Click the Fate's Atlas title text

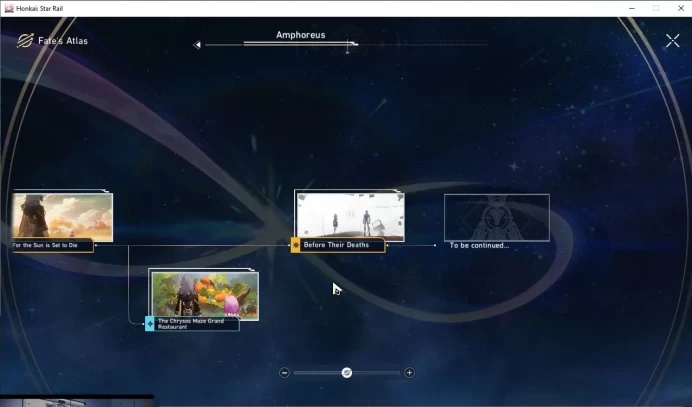tap(63, 41)
